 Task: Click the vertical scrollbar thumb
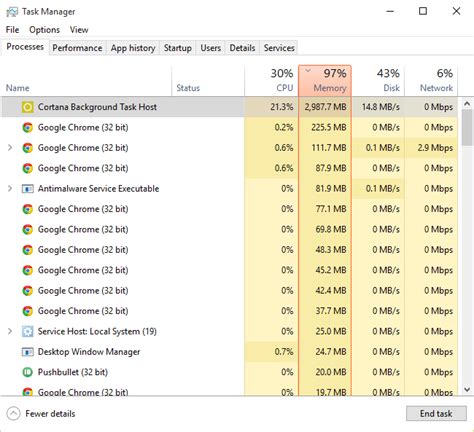(x=467, y=128)
